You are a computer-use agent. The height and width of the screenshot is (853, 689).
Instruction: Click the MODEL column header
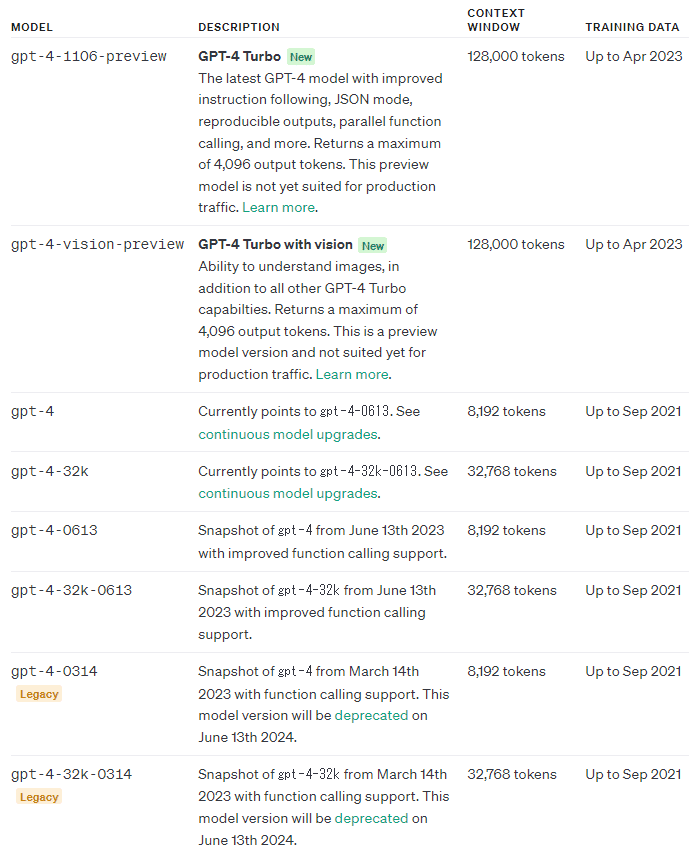point(32,27)
